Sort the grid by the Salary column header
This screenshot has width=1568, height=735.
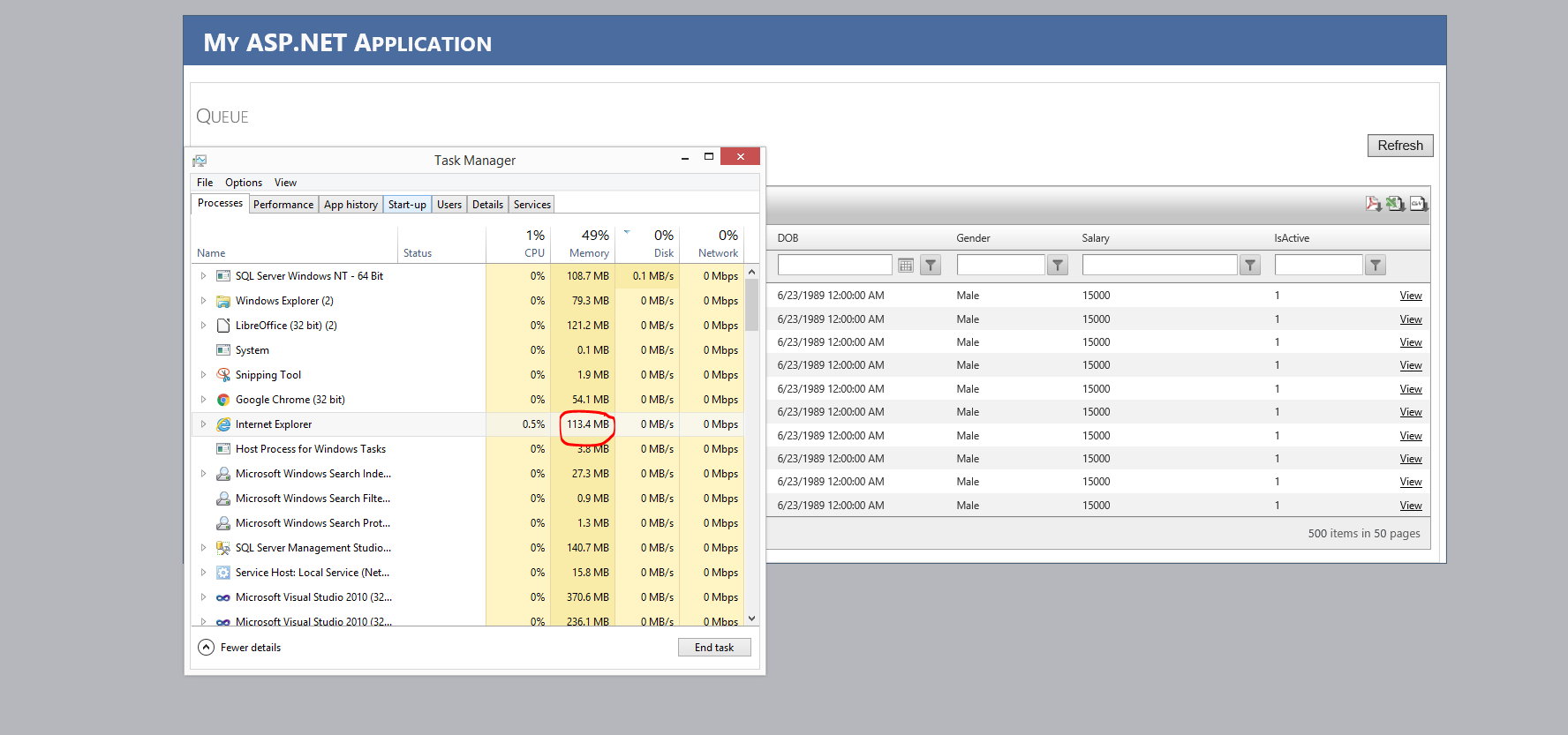click(x=1096, y=238)
